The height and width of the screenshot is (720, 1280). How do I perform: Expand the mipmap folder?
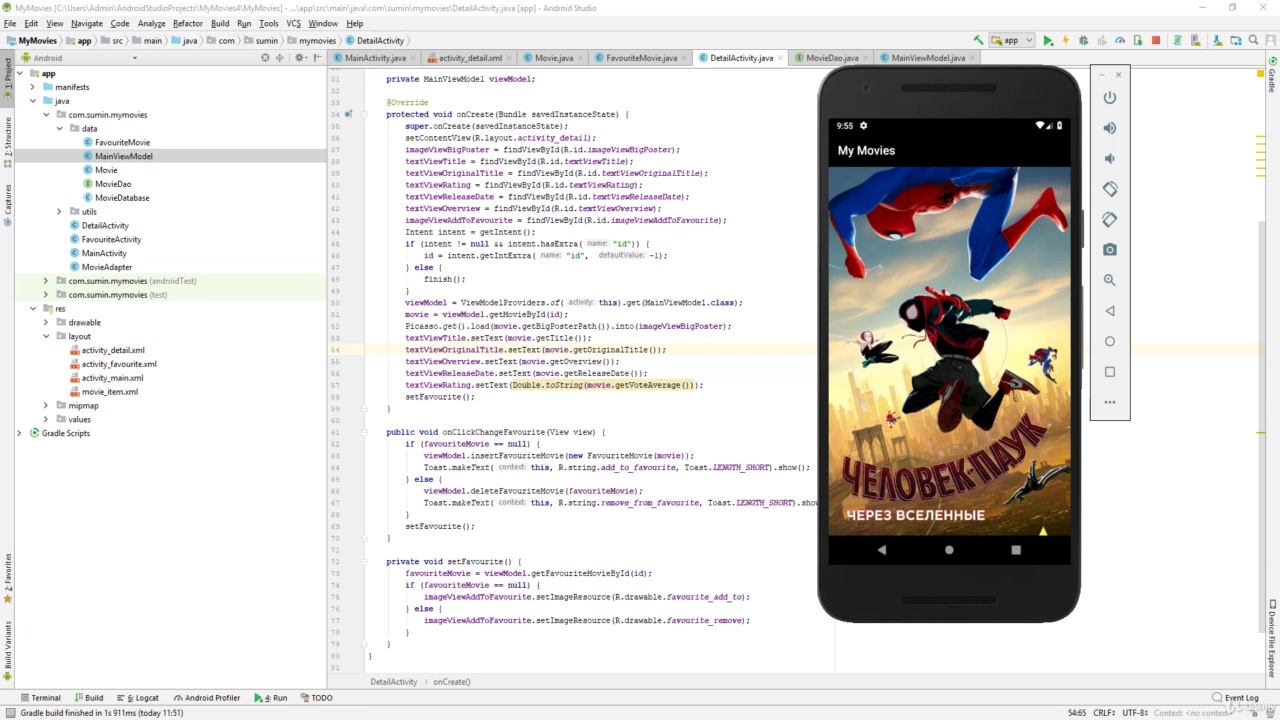point(46,406)
